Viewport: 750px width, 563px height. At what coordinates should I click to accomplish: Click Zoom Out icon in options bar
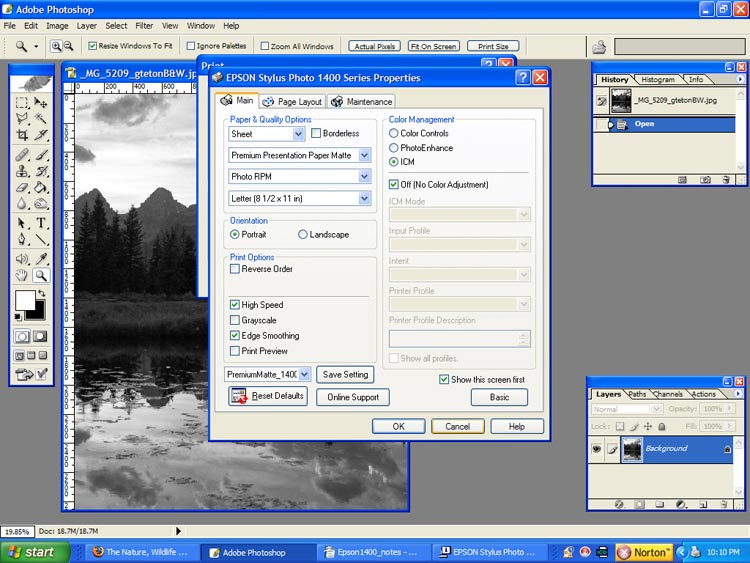click(68, 46)
